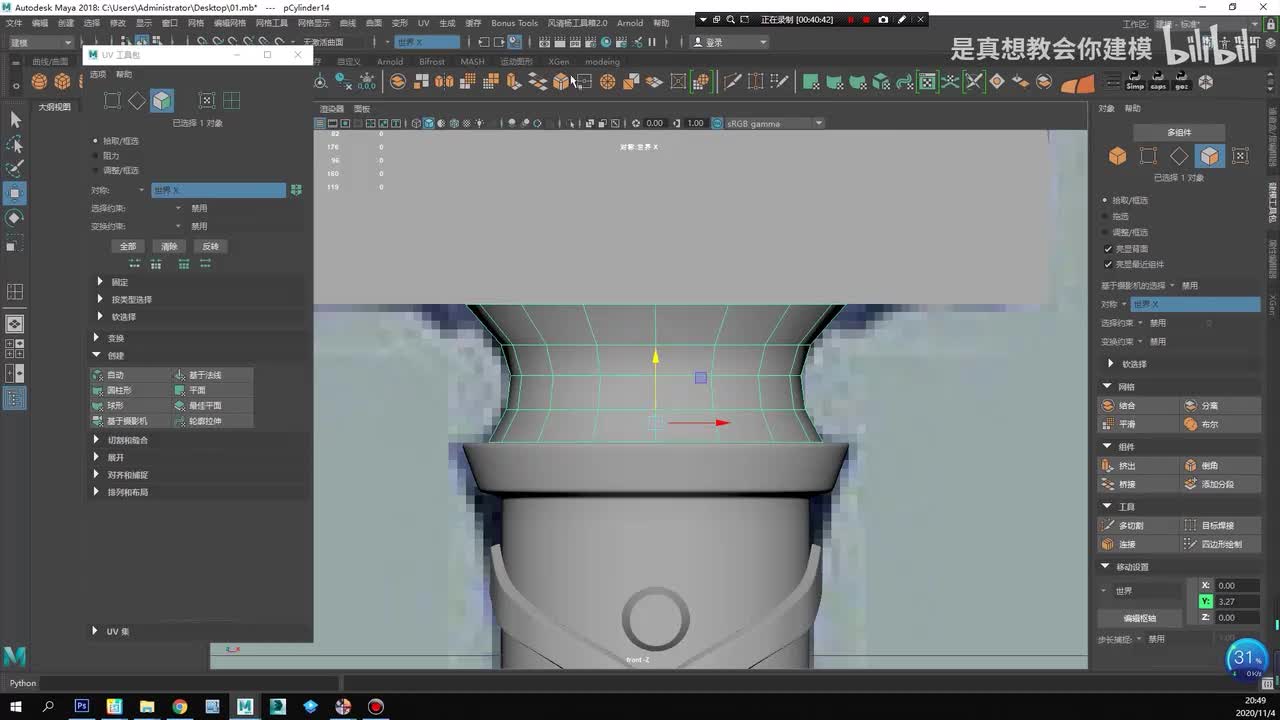Switch to the Bifrost shelf tab
Image resolution: width=1280 pixels, height=720 pixels.
(432, 61)
